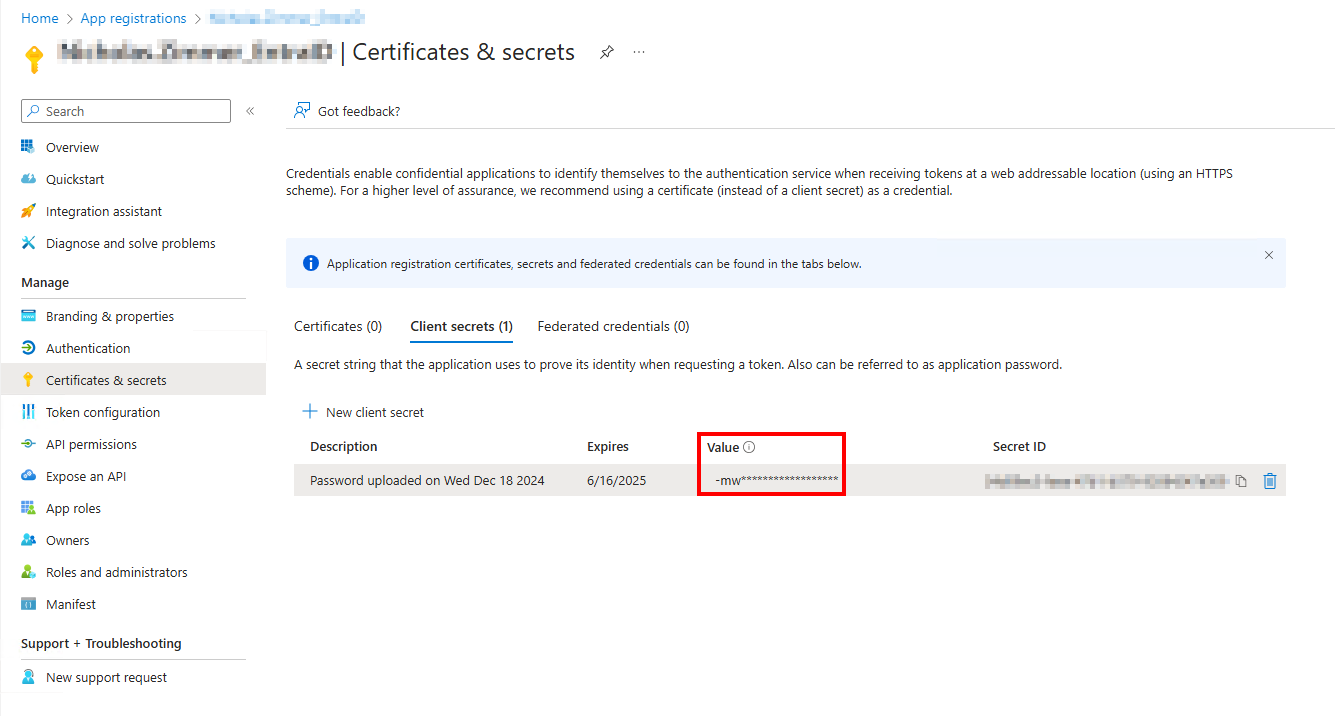This screenshot has height=716, width=1335.
Task: Open Token configuration in the sidebar
Action: 102,411
